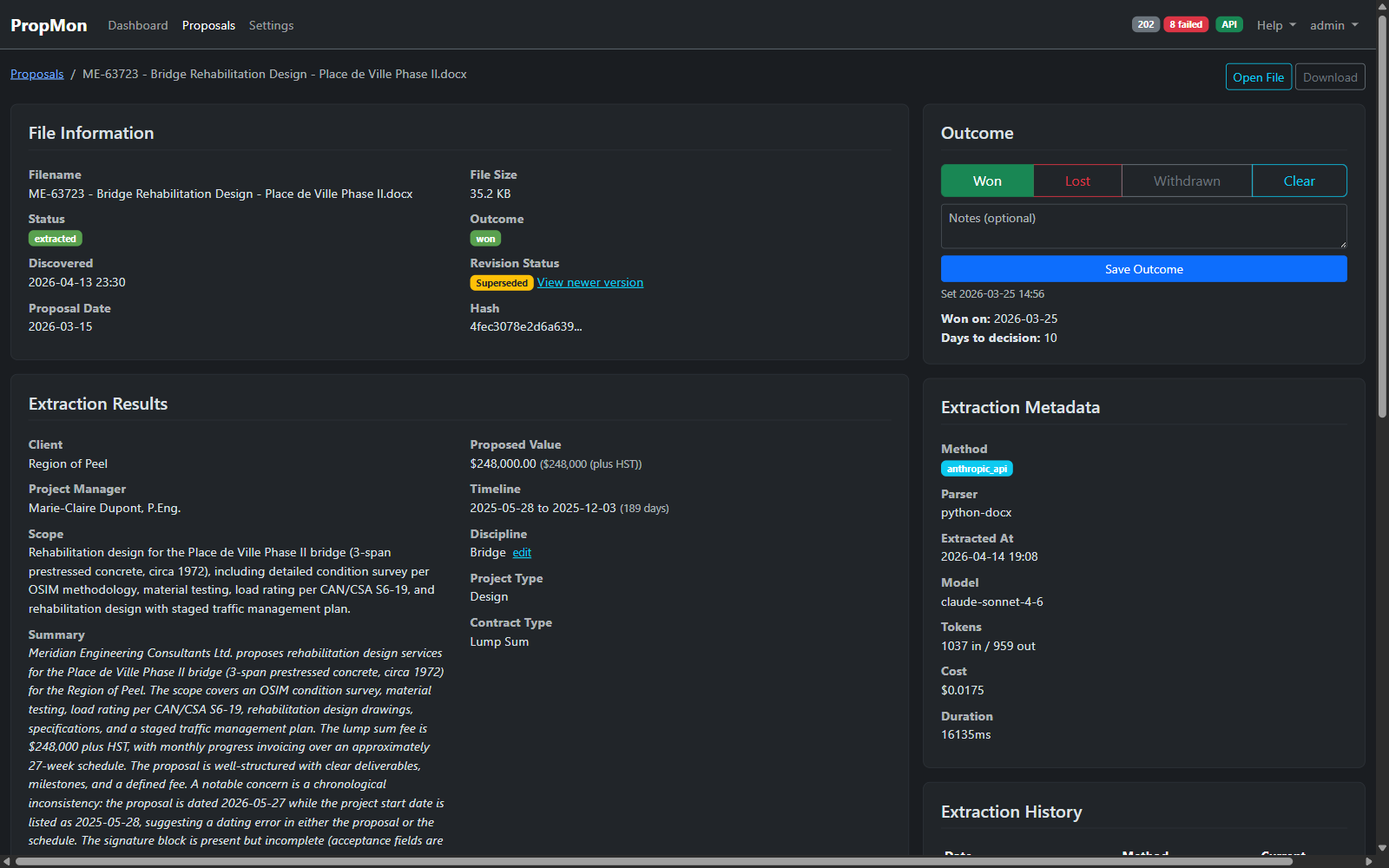This screenshot has height=868, width=1389.
Task: Open the newer version of the proposal
Action: [589, 282]
